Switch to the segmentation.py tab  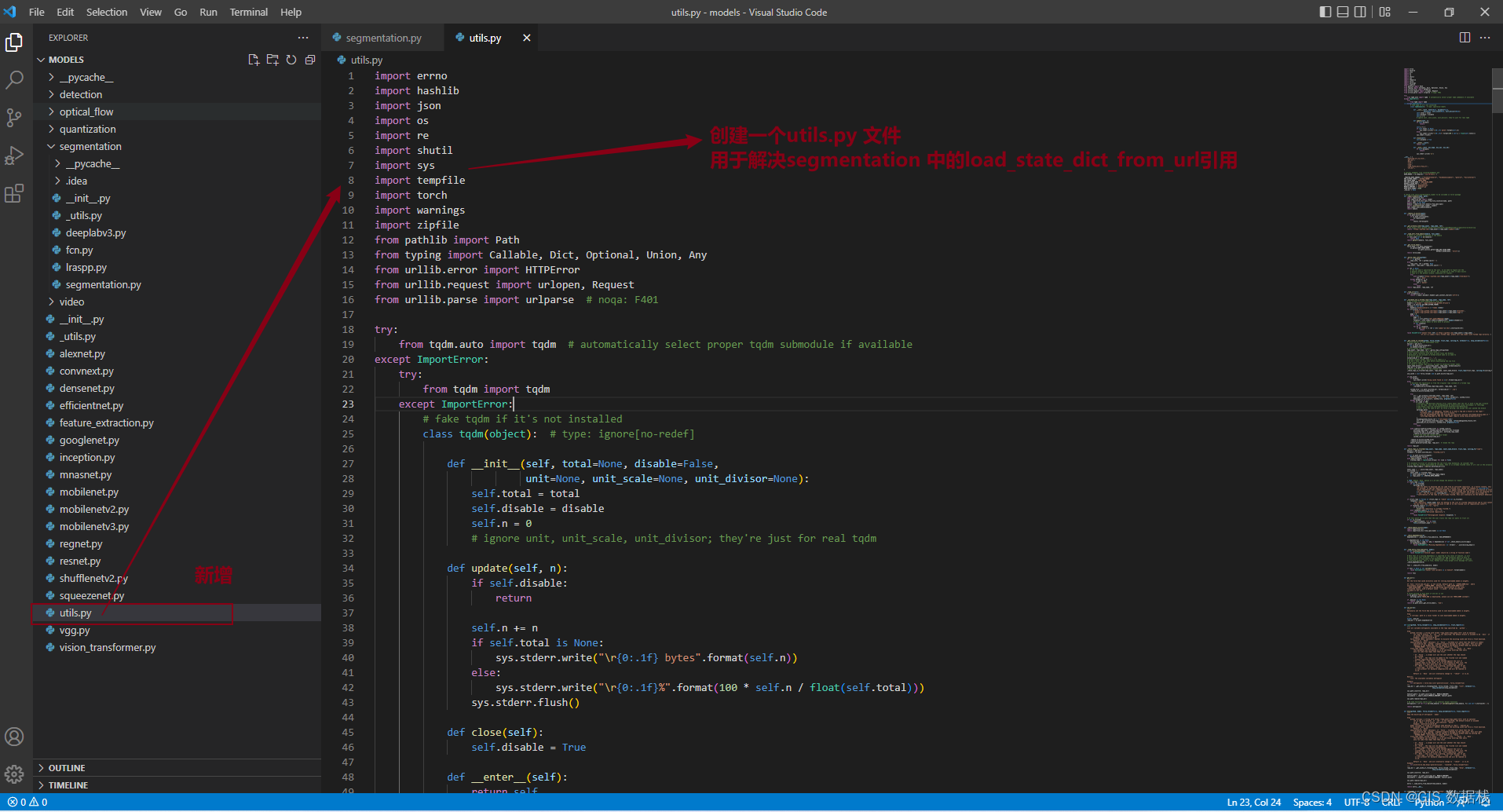coord(382,37)
